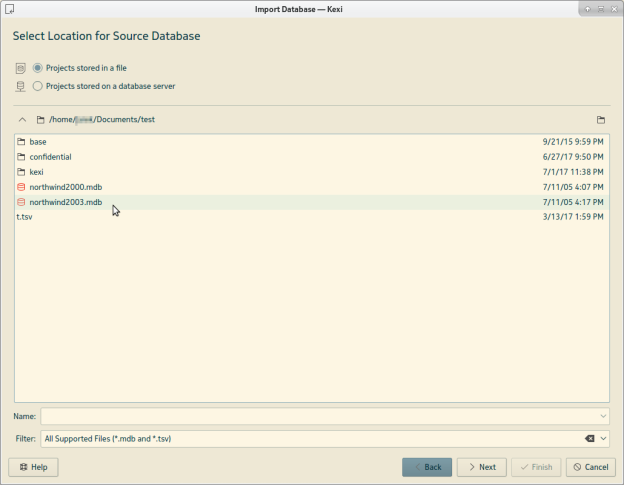
Task: Click the /home/Documents/test path text
Action: point(102,119)
